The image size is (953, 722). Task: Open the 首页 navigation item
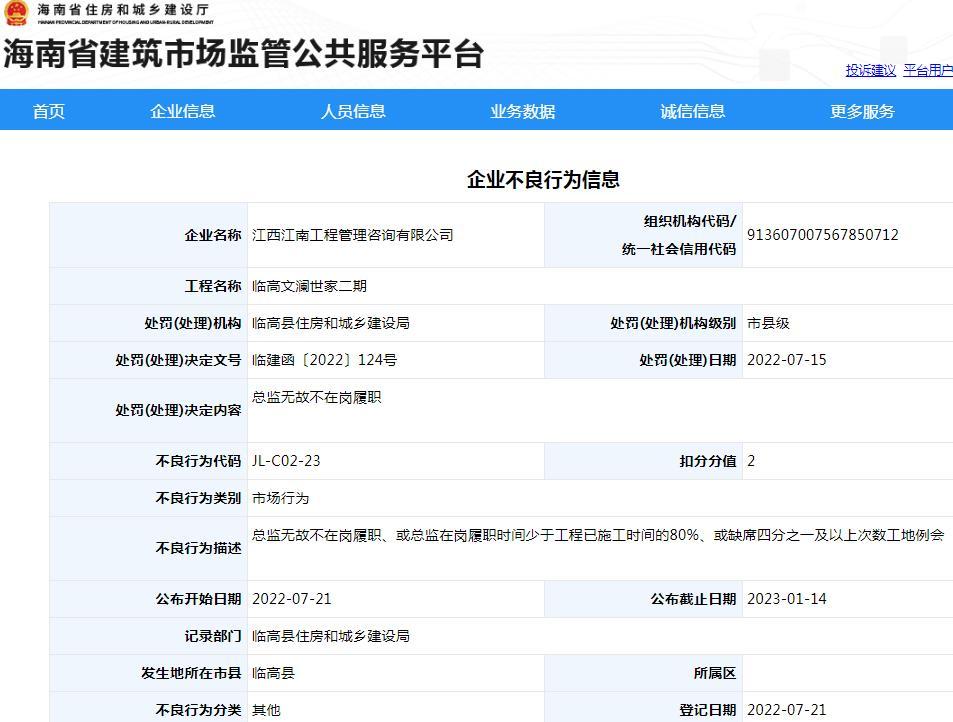49,111
